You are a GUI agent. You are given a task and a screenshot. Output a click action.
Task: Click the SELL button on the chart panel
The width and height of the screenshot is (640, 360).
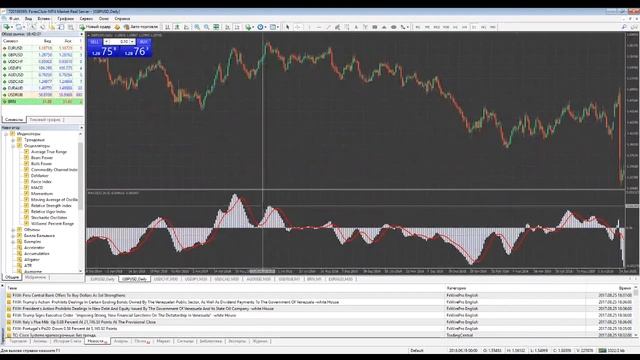[x=94, y=42]
